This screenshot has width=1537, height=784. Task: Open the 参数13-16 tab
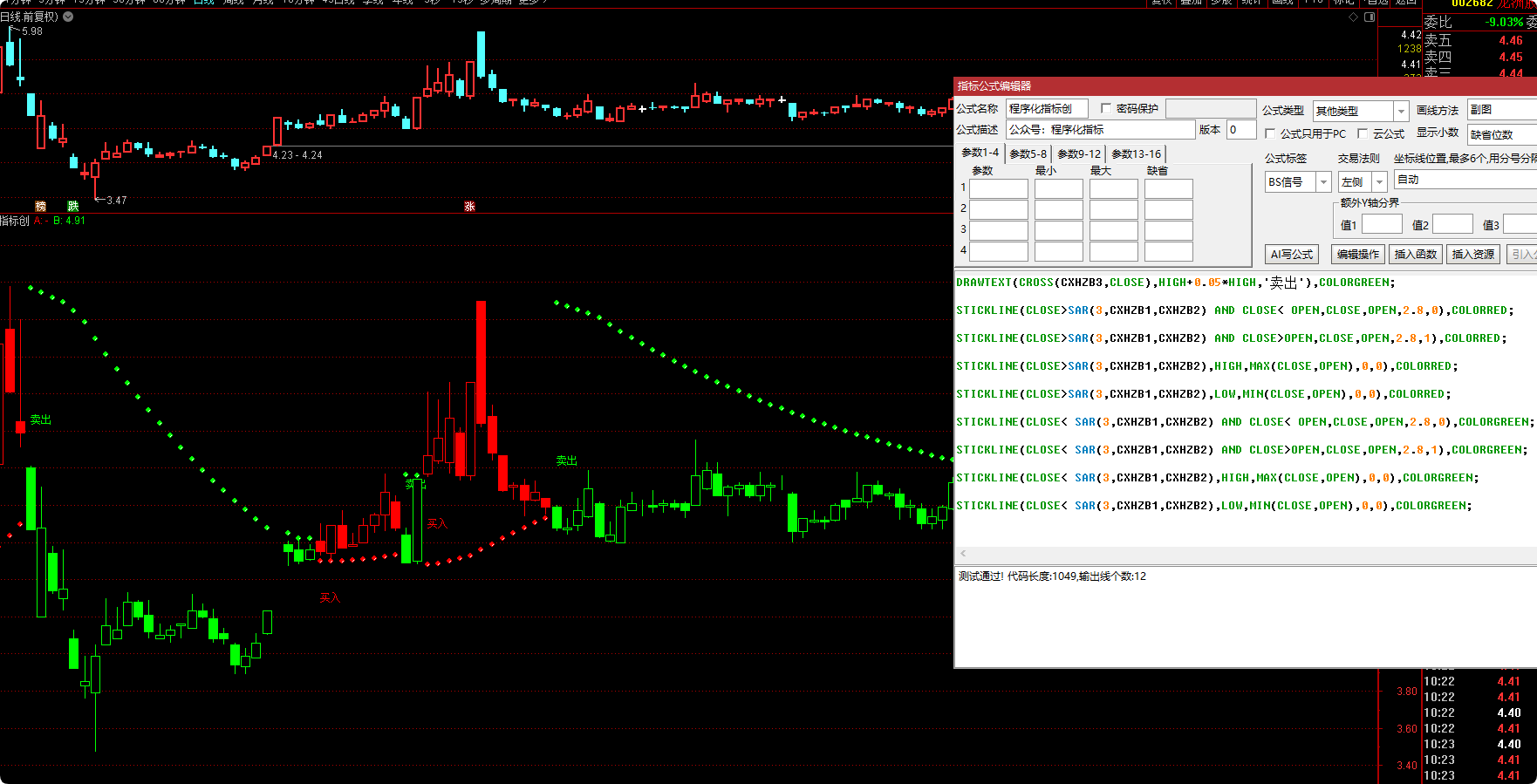pos(1136,154)
